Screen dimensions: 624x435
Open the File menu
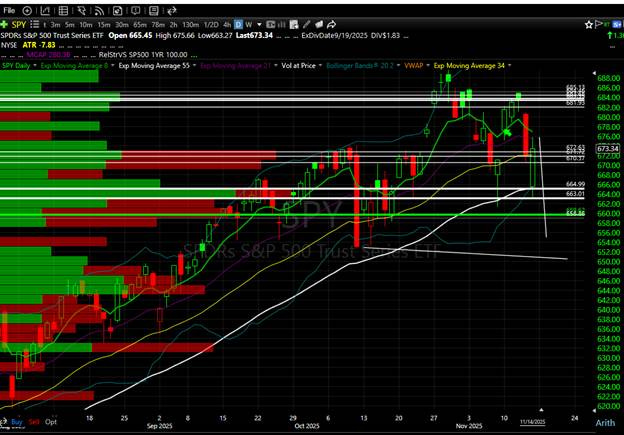tap(9, 11)
